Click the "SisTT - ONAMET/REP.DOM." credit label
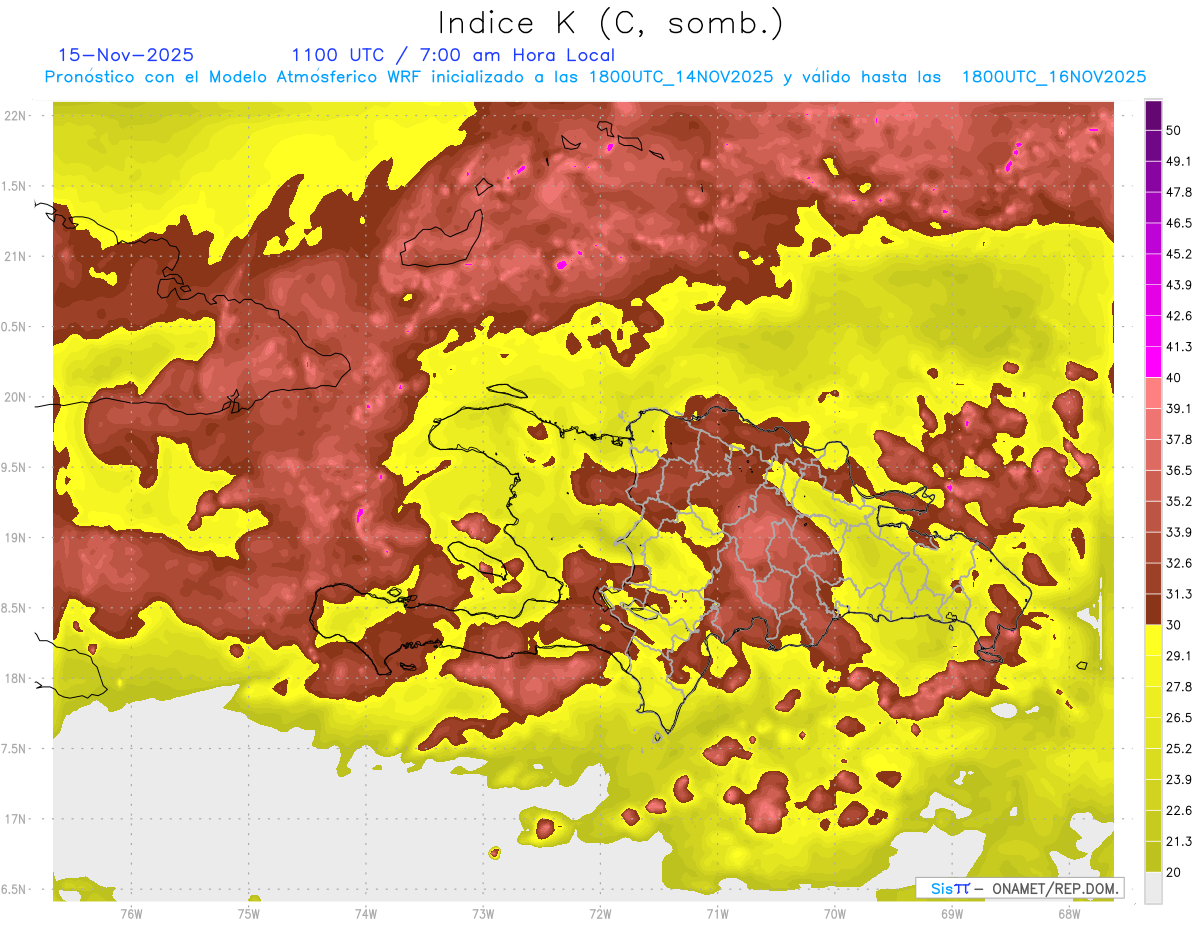1200x927 pixels. [x=1022, y=888]
